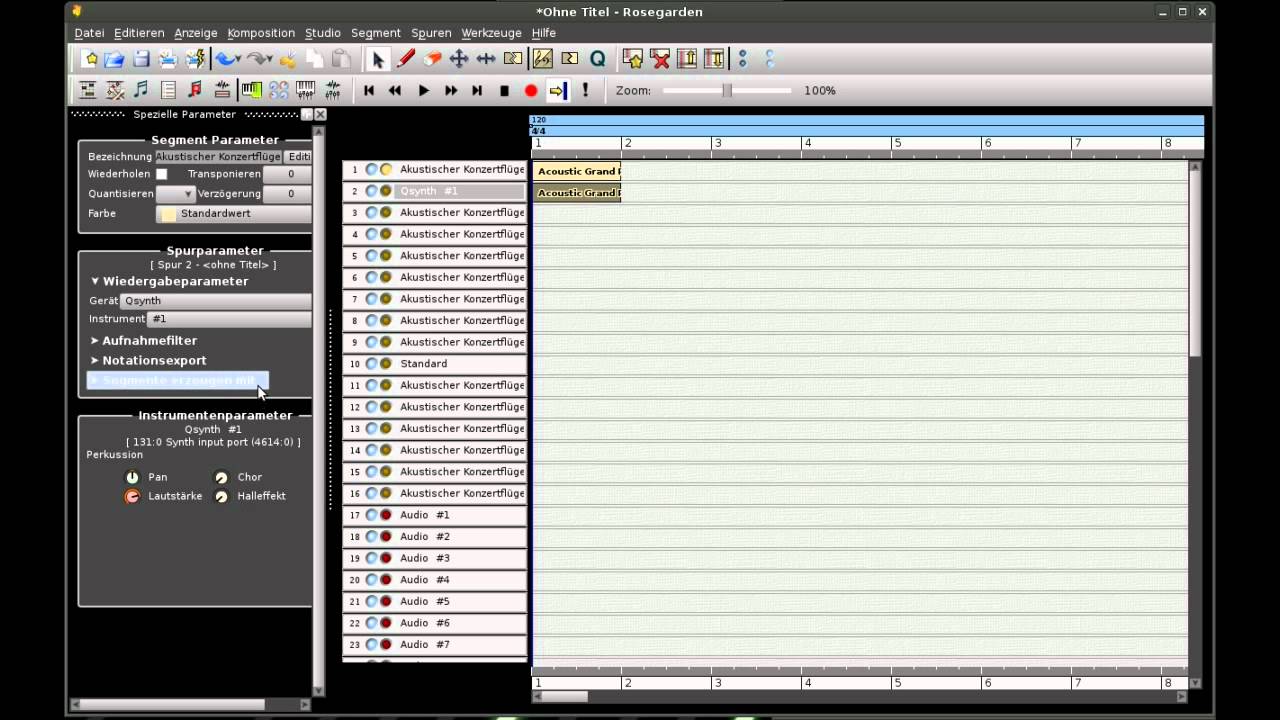Screen dimensions: 1280x720
Task: Toggle the mute LED on track 23 Audio #7
Action: click(371, 645)
